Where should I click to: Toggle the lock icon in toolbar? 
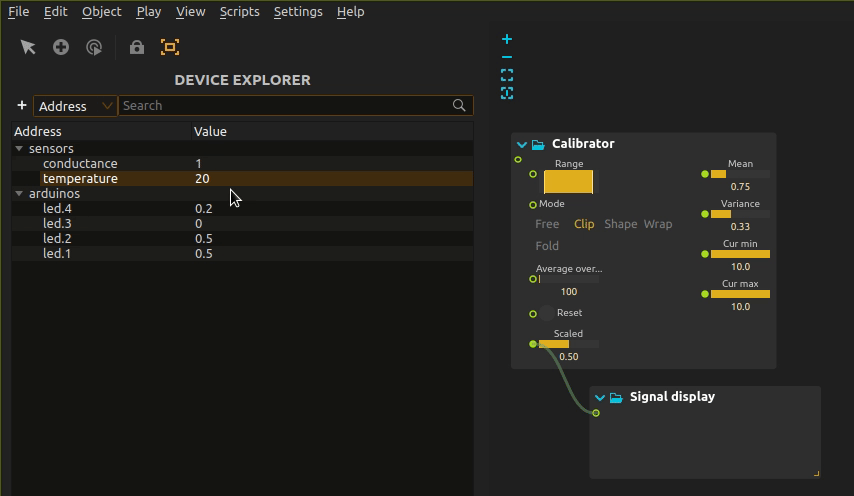[137, 47]
